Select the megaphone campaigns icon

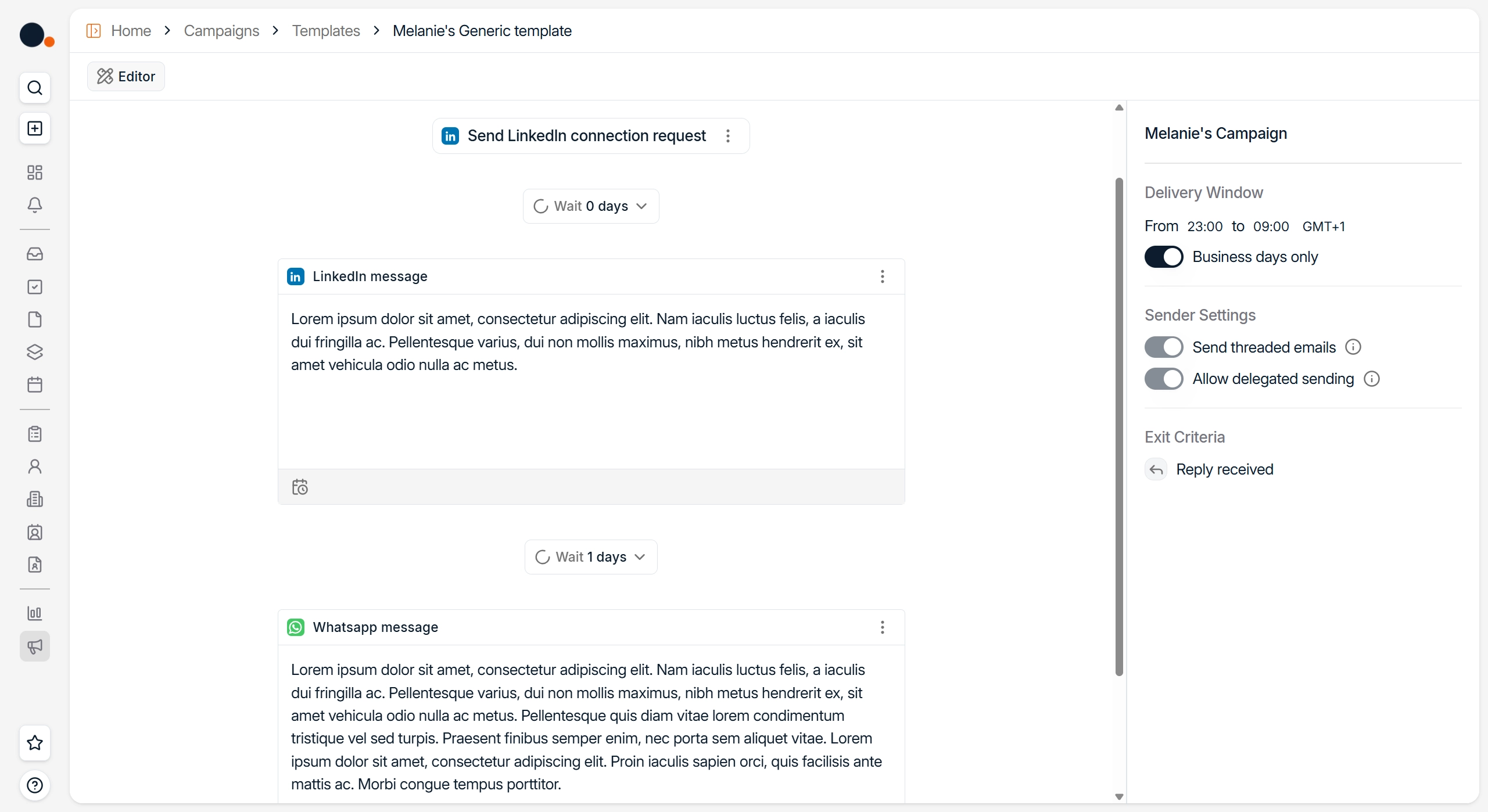coord(35,646)
